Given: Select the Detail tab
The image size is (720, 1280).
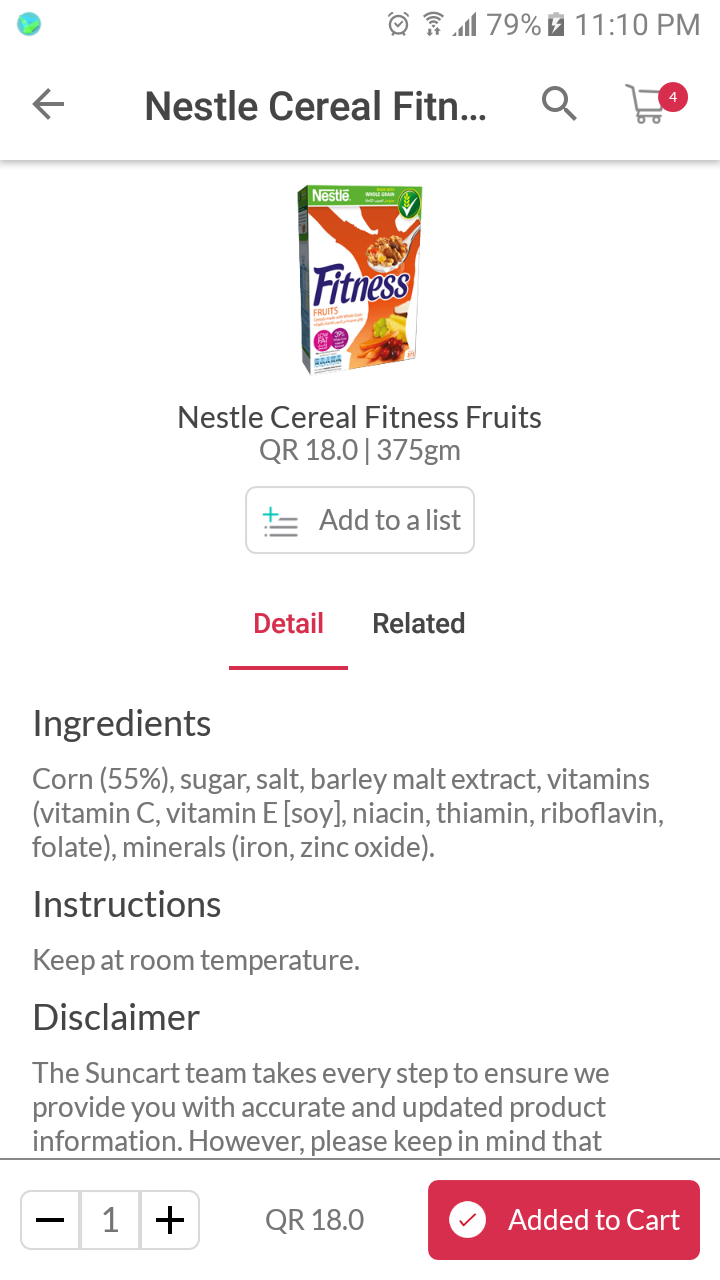Looking at the screenshot, I should tap(288, 624).
